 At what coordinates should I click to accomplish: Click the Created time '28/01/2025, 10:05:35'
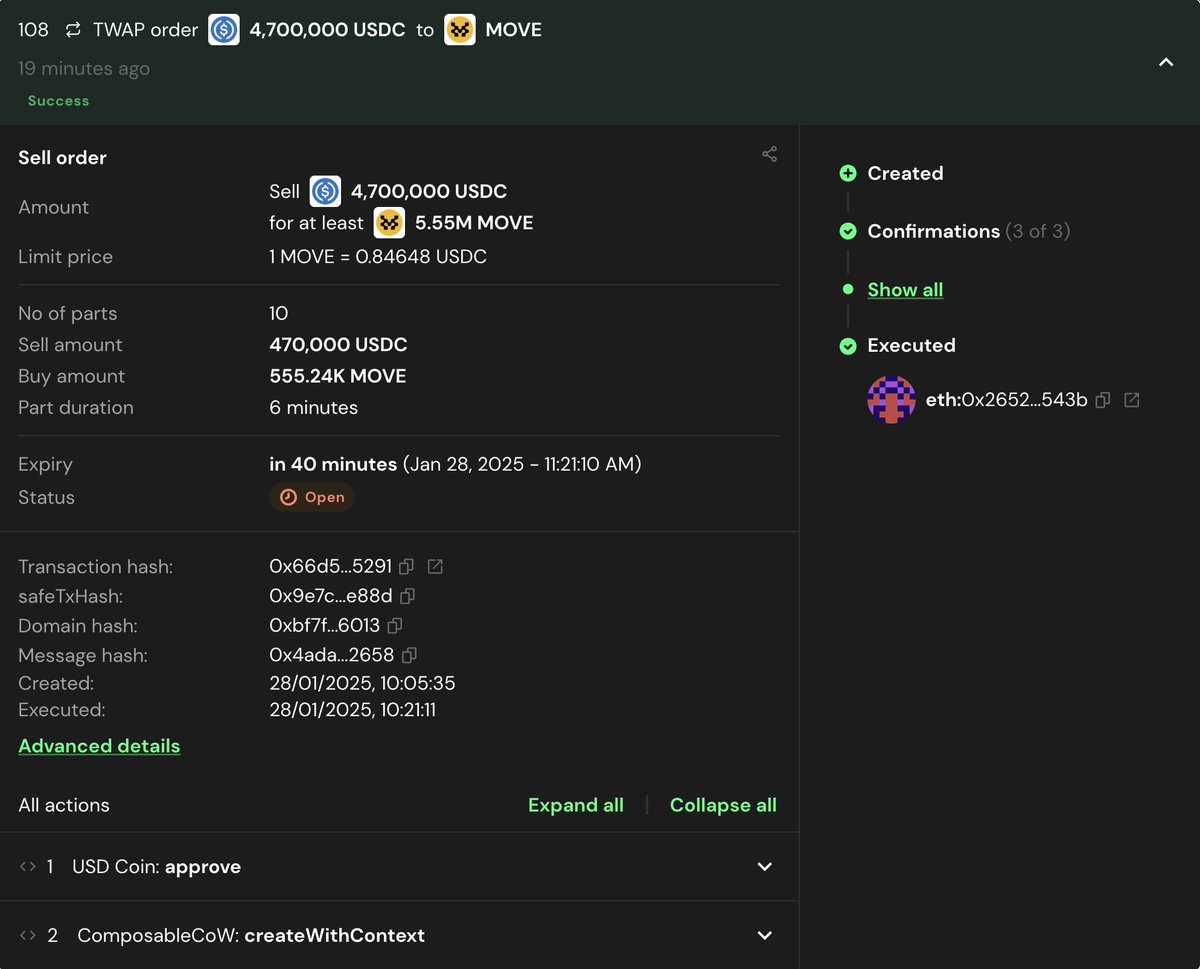pyautogui.click(x=362, y=684)
